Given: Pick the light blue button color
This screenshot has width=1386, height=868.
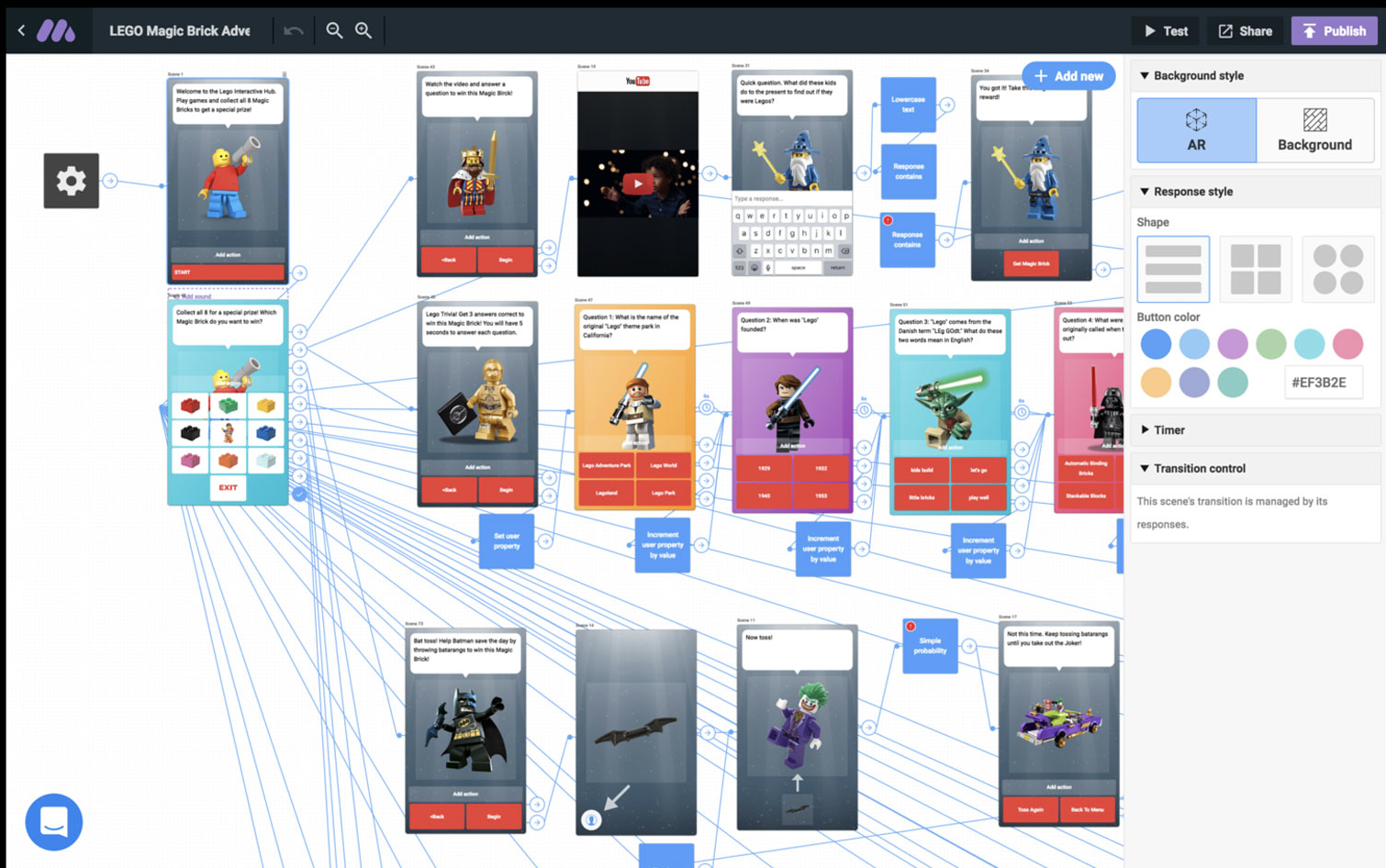Looking at the screenshot, I should coord(1194,344).
